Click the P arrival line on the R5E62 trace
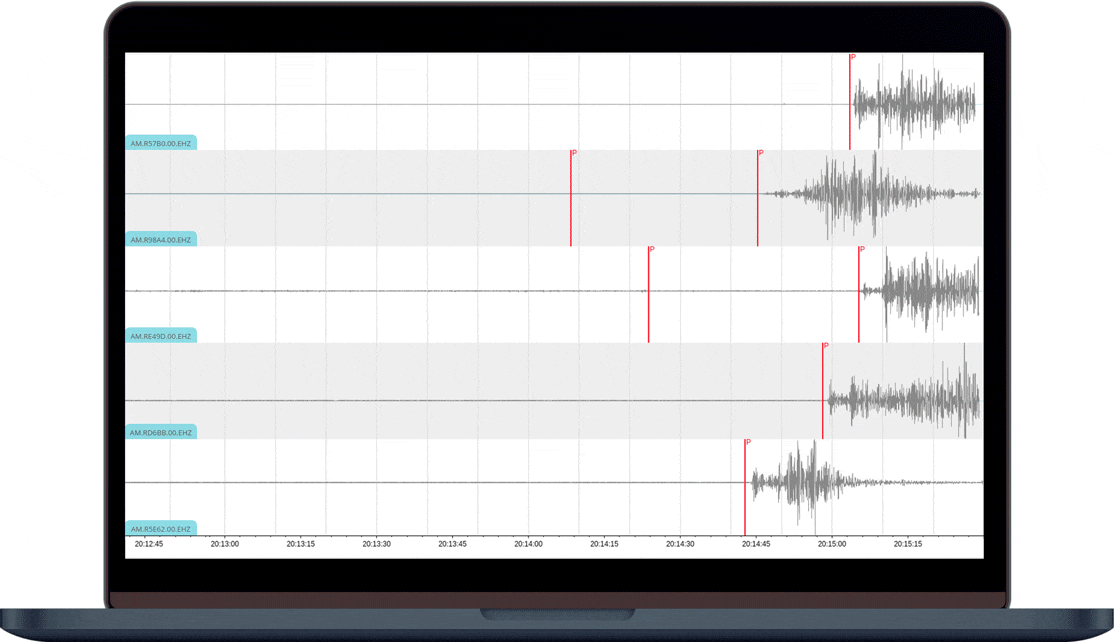 click(x=745, y=487)
